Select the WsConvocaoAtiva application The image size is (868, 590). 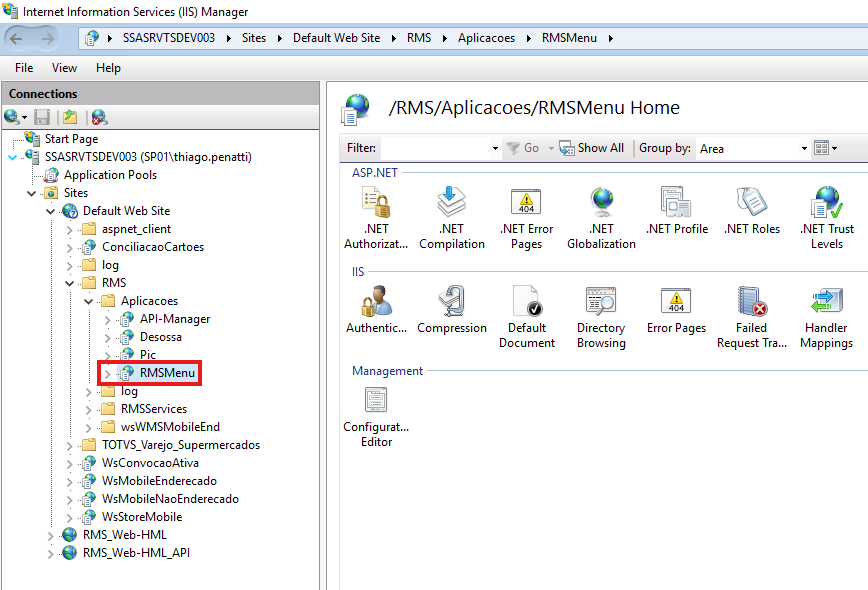pyautogui.click(x=150, y=463)
